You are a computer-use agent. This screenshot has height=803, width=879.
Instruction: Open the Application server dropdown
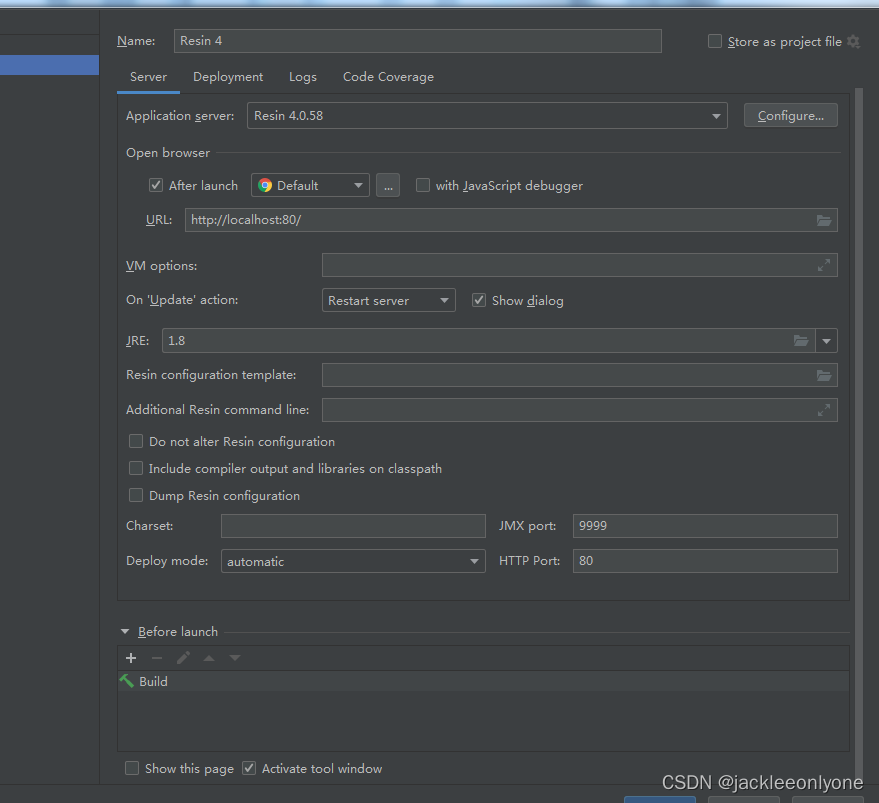(x=487, y=116)
